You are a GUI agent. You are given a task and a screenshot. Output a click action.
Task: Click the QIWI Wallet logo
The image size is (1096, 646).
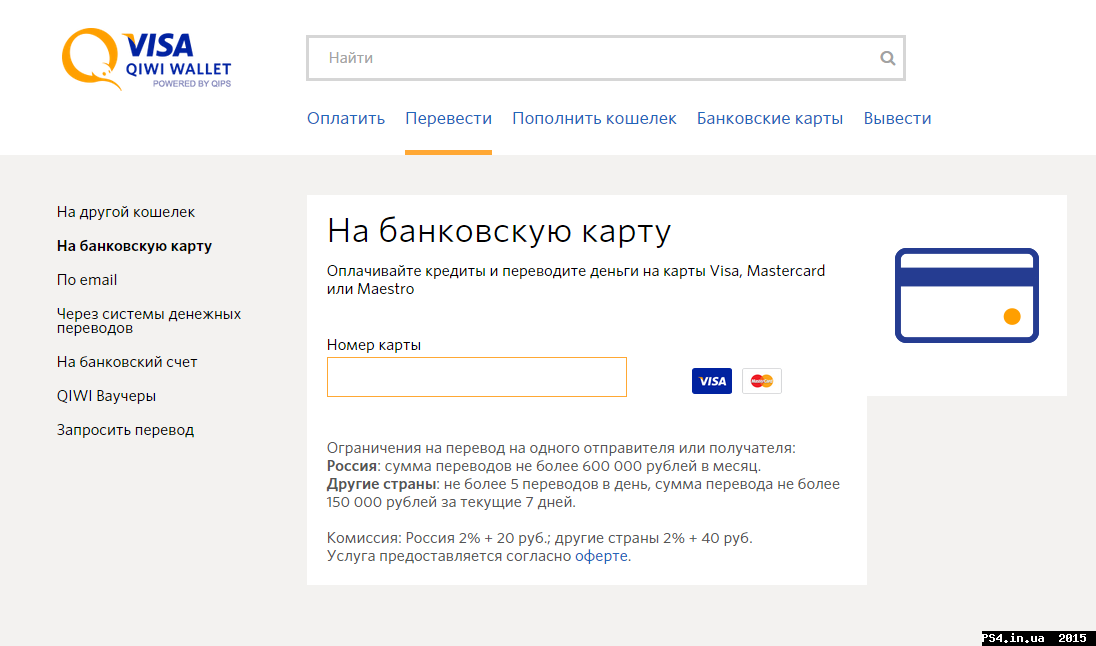pyautogui.click(x=145, y=58)
